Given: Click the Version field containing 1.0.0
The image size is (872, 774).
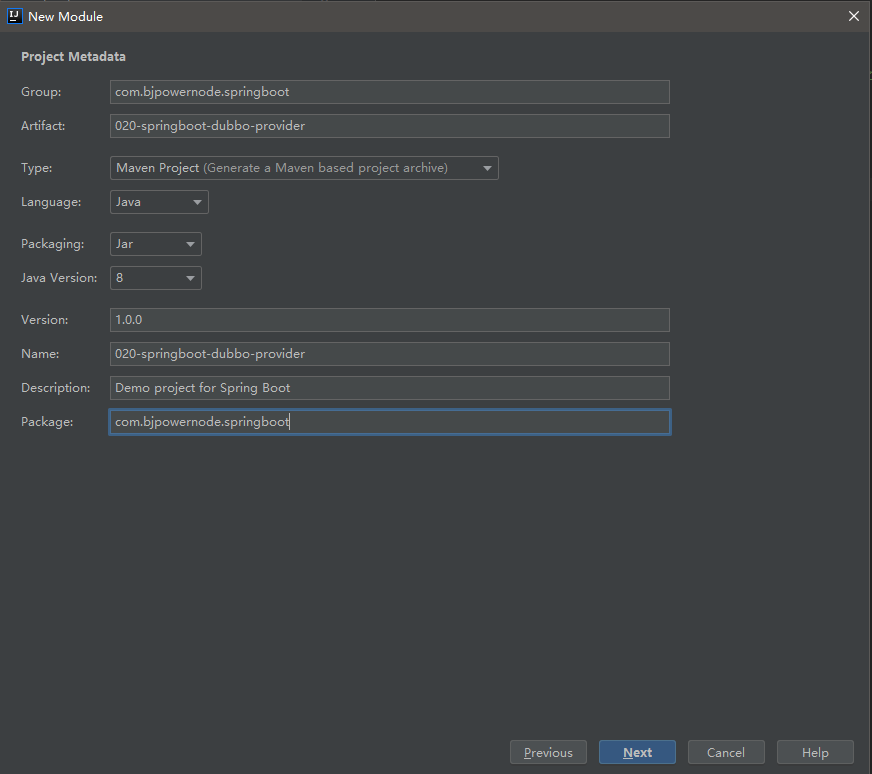Looking at the screenshot, I should (x=389, y=320).
